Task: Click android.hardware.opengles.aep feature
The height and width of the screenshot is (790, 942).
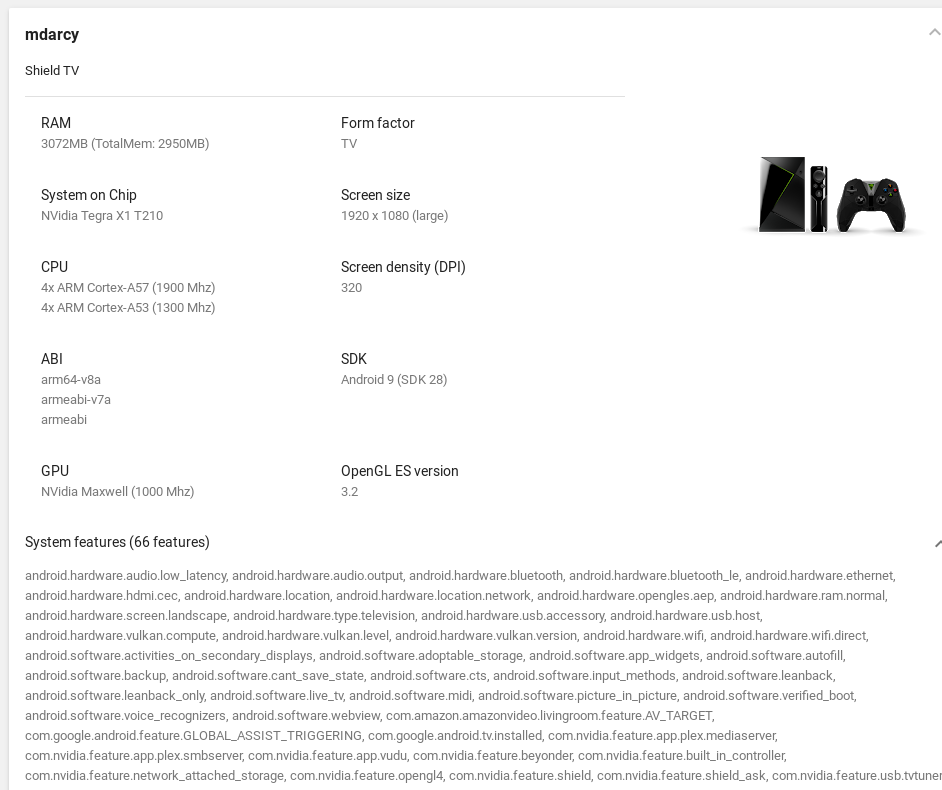Action: point(625,595)
